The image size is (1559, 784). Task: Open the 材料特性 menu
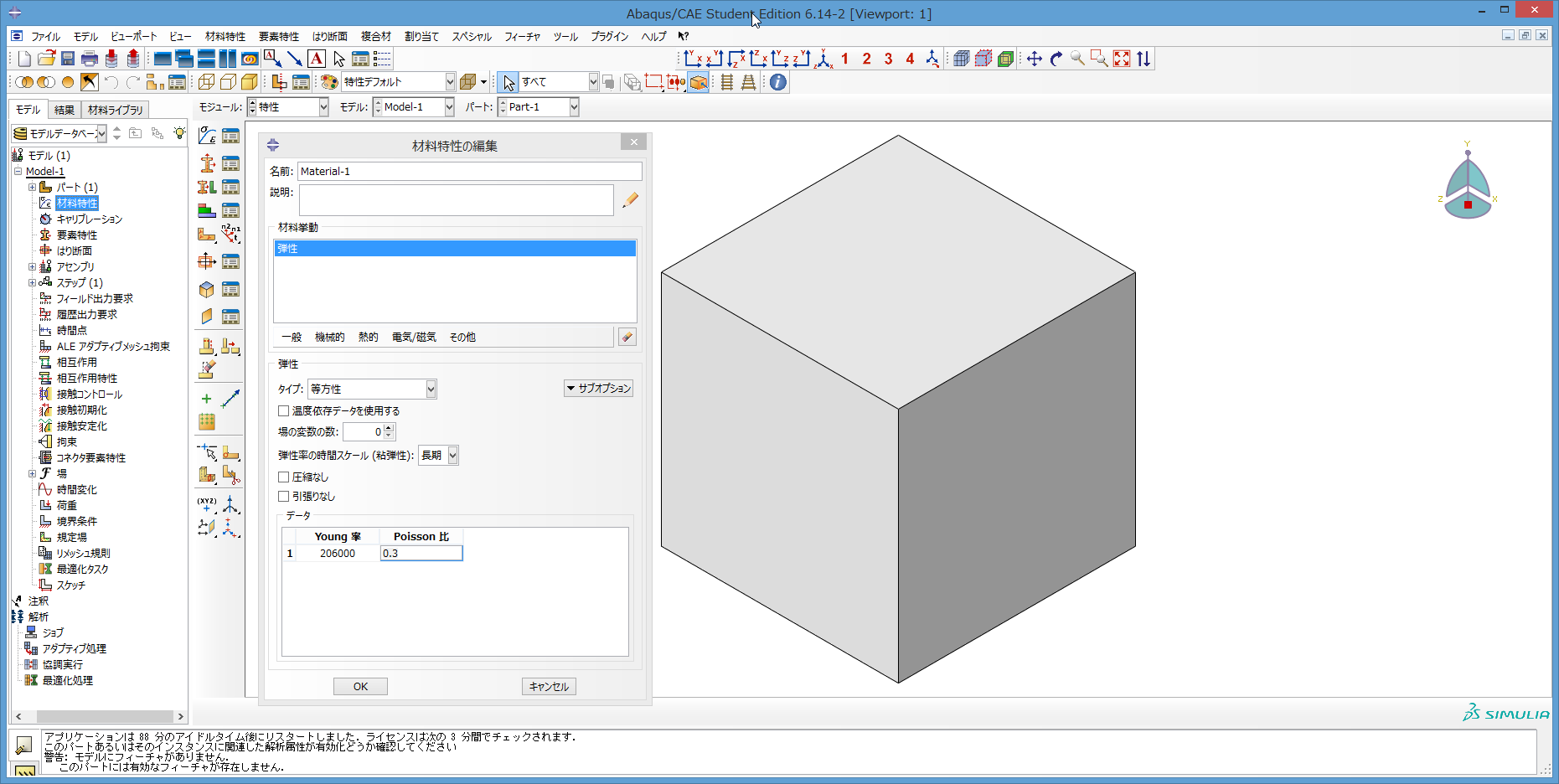click(x=225, y=37)
